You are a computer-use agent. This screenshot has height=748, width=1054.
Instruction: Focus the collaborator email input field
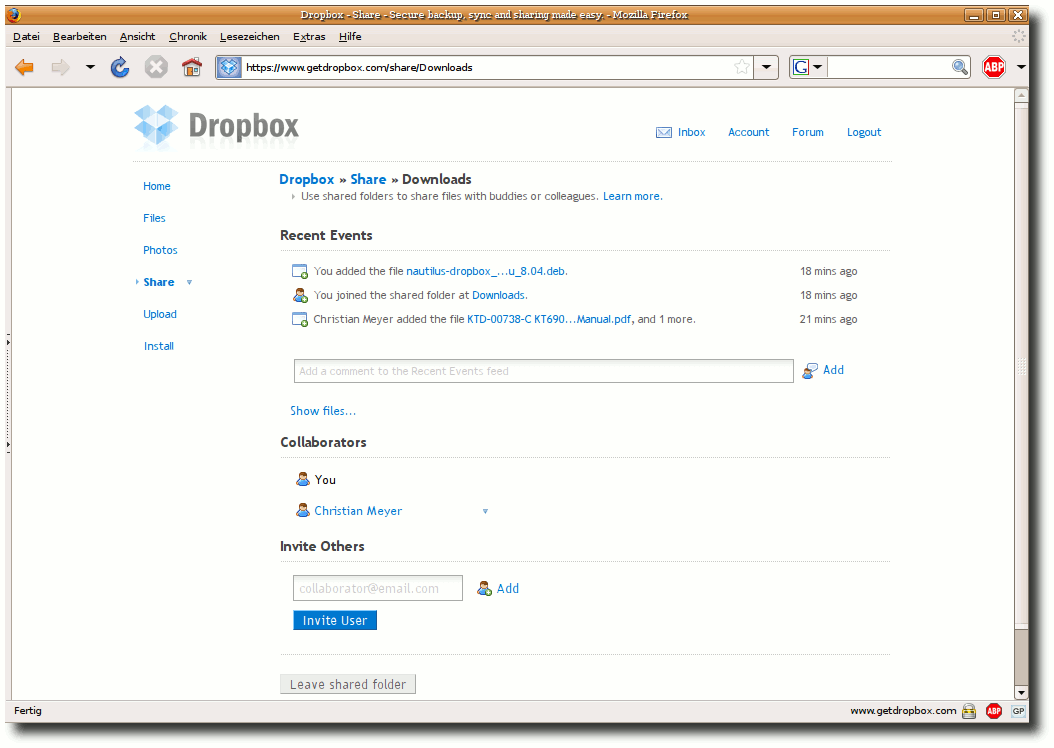point(378,588)
